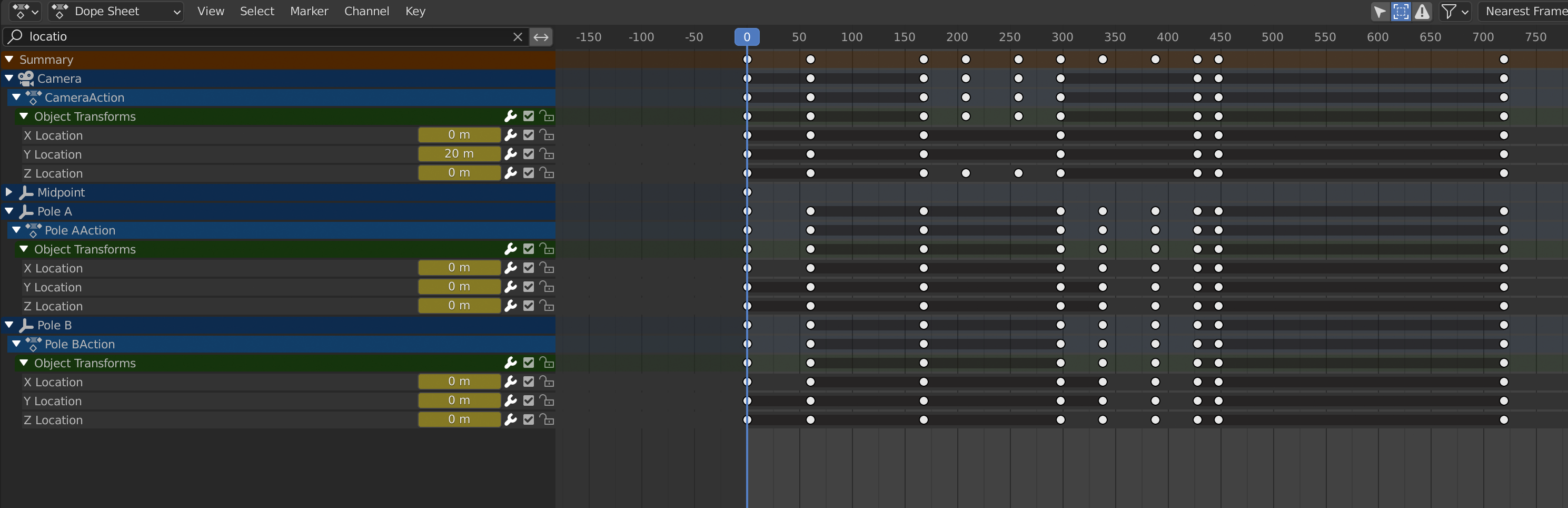Toggle Only Show Errors warning icon
The image size is (1568, 508).
pos(1422,11)
